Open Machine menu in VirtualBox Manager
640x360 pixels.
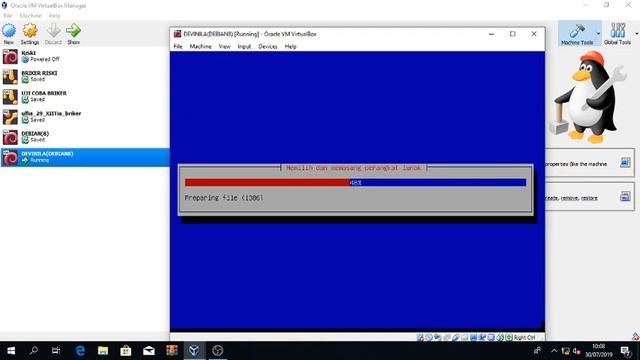click(x=31, y=16)
